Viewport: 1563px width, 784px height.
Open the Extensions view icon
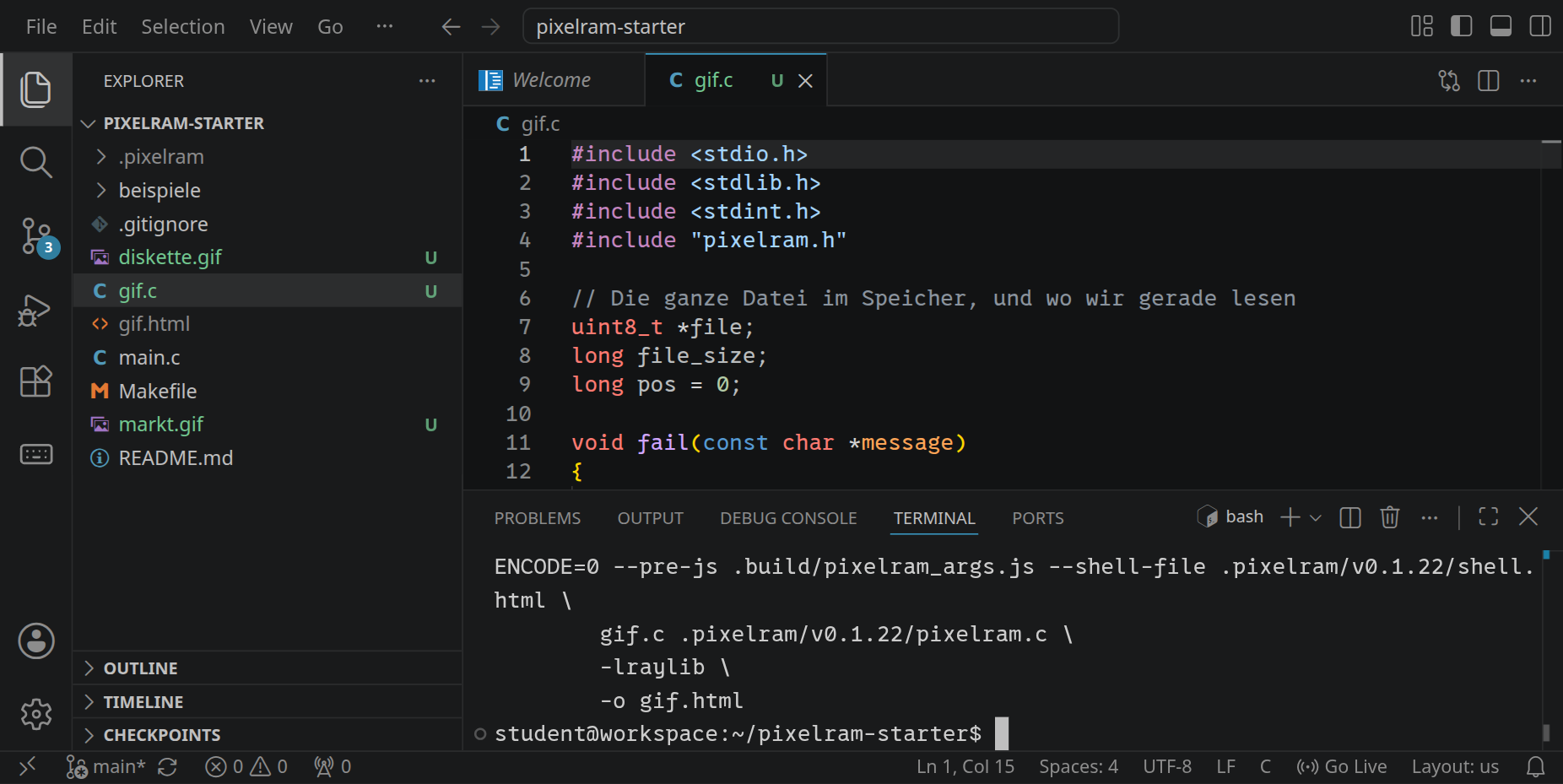35,381
